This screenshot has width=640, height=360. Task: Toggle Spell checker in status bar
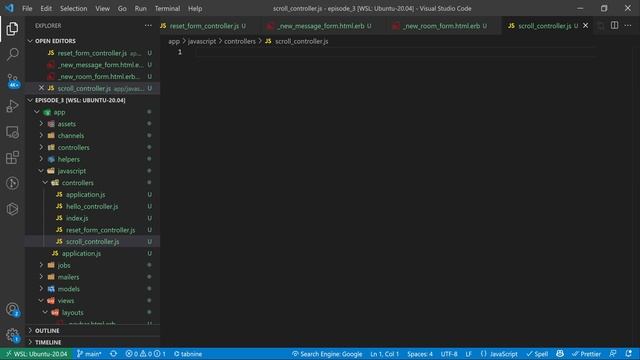[537, 354]
